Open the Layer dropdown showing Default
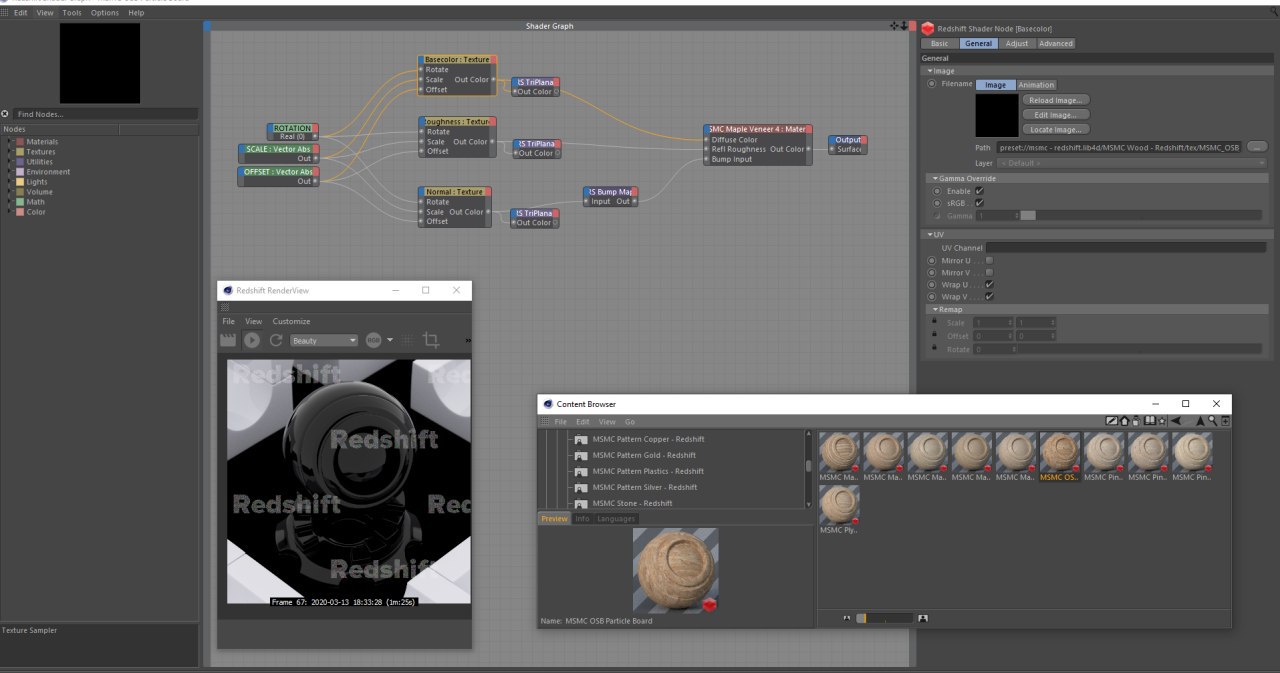Viewport: 1280px width, 673px height. 1132,163
